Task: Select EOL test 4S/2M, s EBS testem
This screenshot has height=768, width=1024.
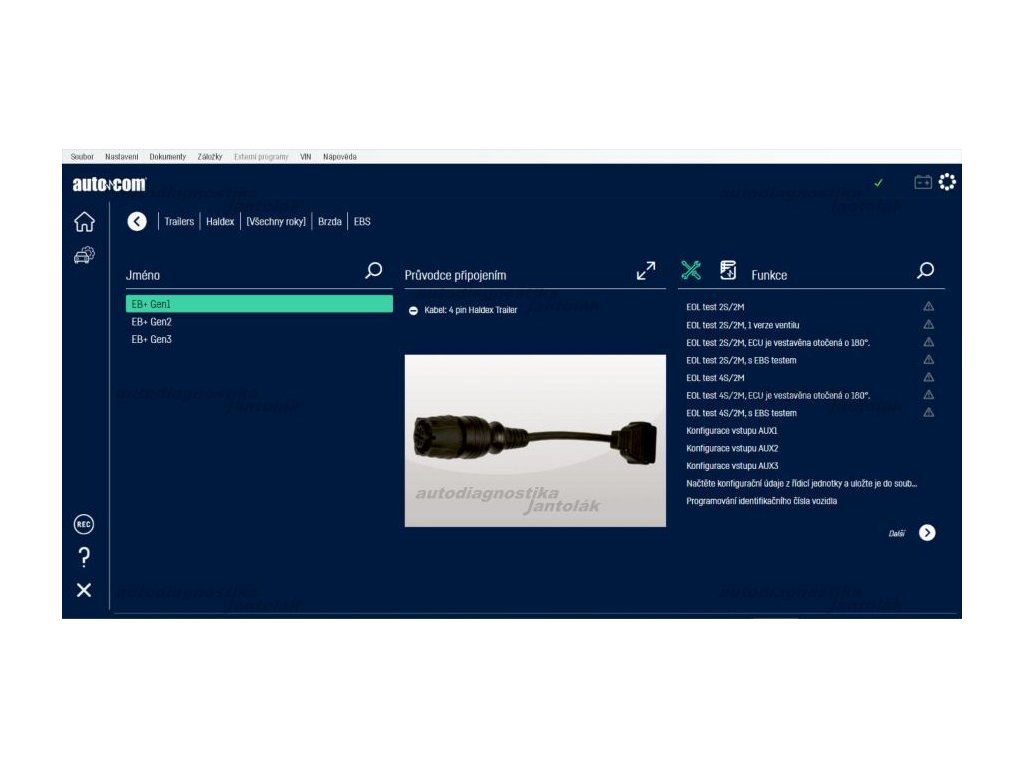Action: pos(741,413)
